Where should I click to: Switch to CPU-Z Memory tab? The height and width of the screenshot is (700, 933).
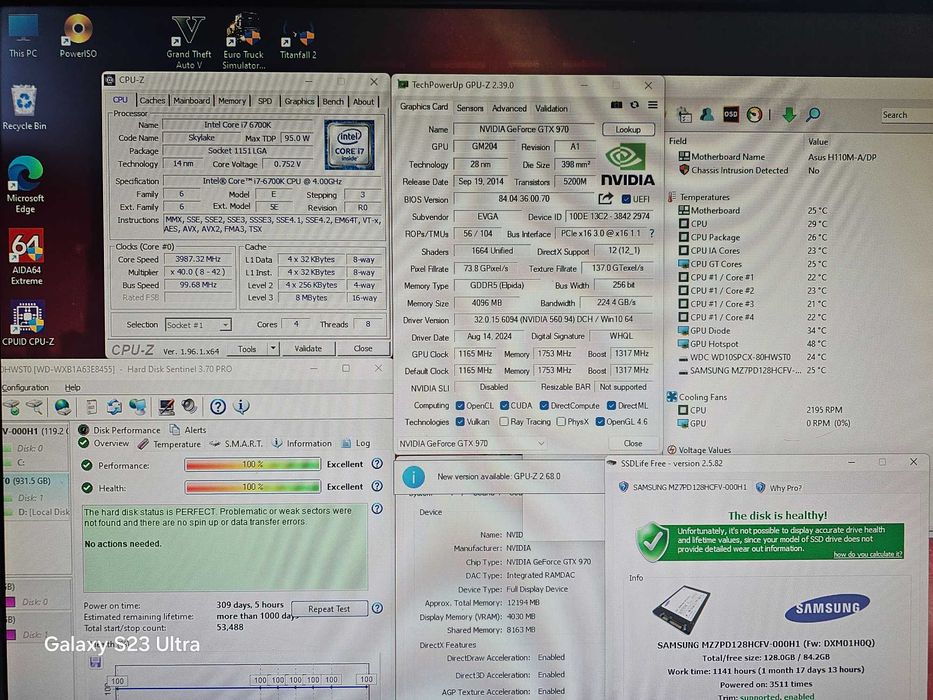tap(231, 101)
